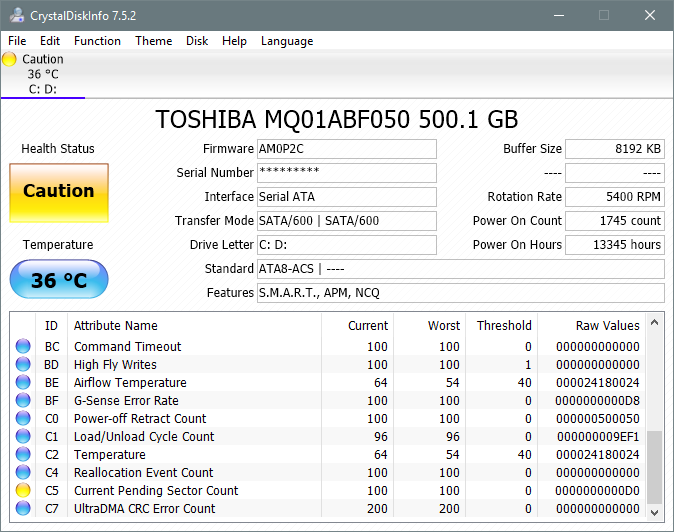This screenshot has height=532, width=674.
Task: Click raw value 000000009EF1
Action: tap(598, 437)
